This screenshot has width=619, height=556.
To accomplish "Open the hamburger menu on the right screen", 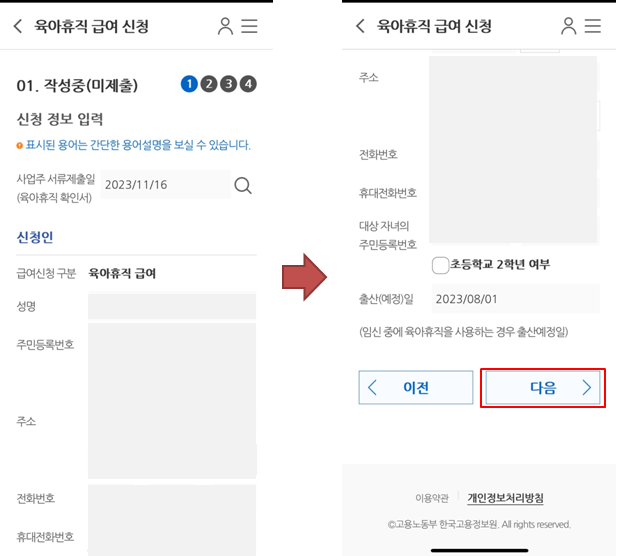I will [x=593, y=26].
